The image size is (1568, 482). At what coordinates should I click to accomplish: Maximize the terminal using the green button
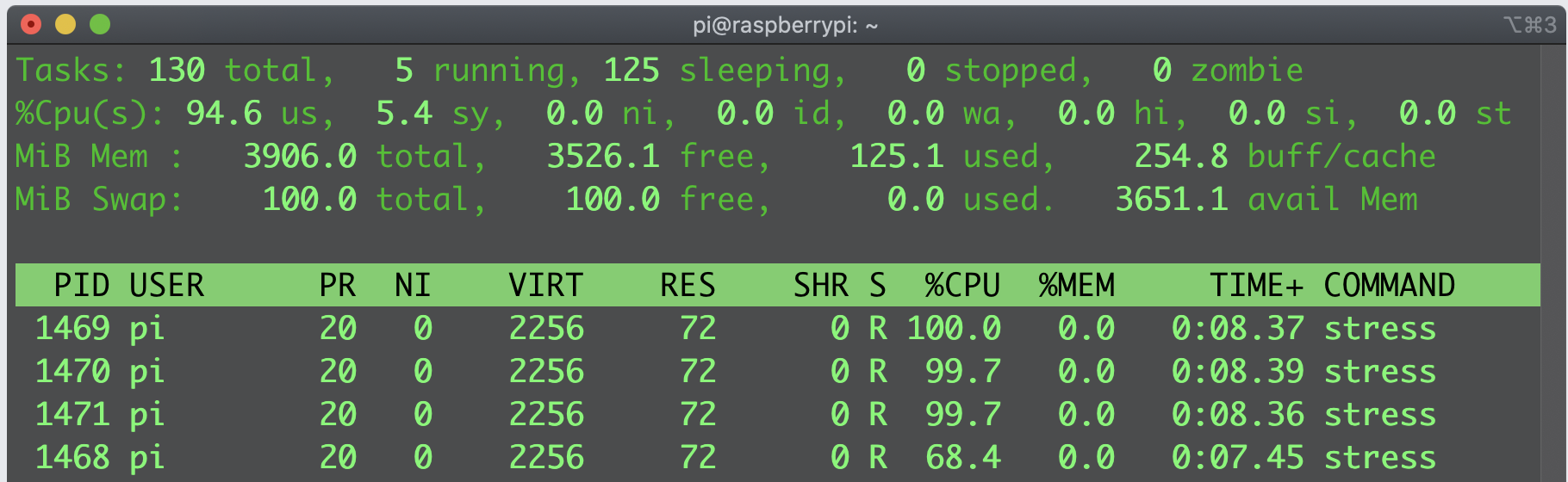click(x=100, y=24)
